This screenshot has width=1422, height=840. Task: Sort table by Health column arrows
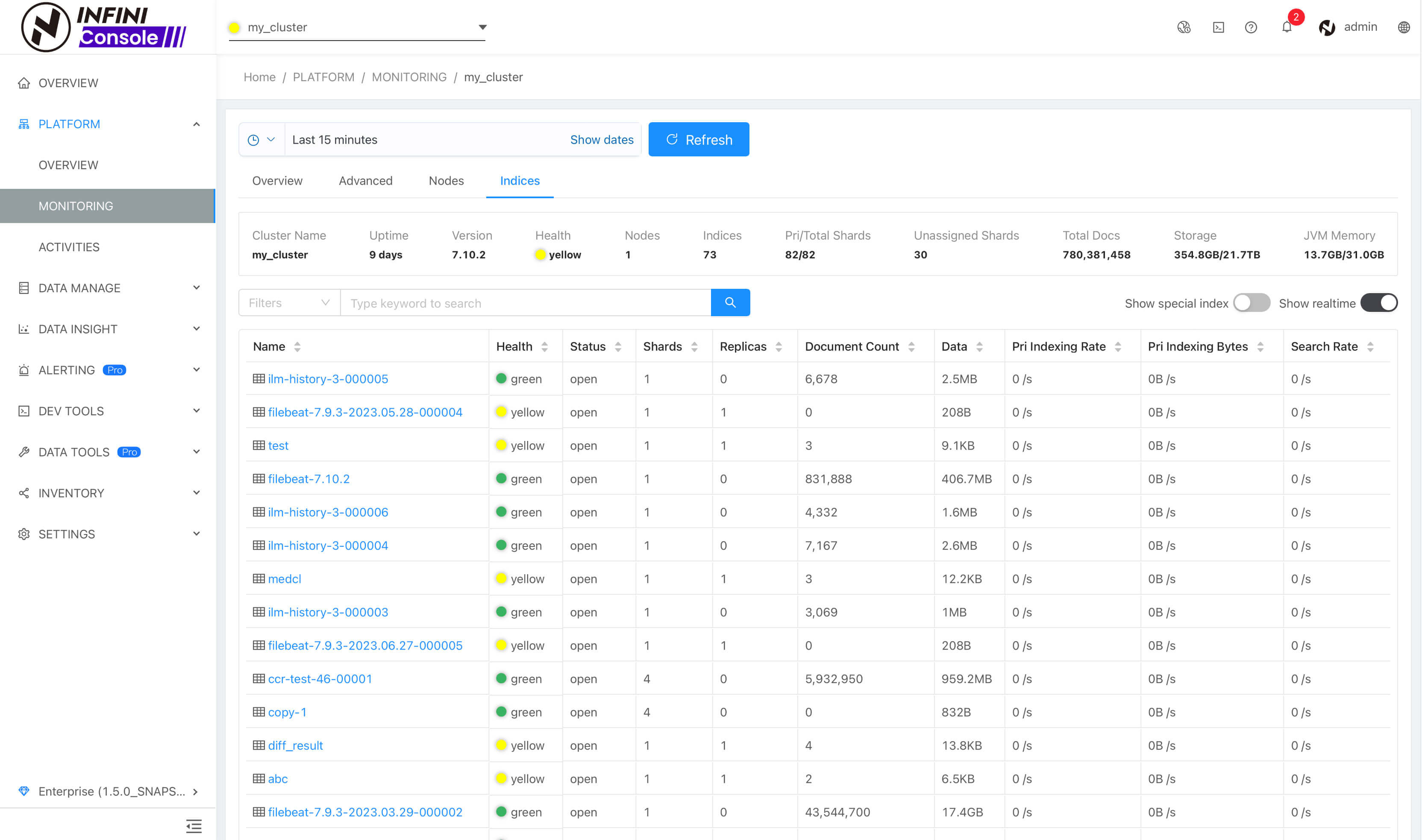coord(544,347)
